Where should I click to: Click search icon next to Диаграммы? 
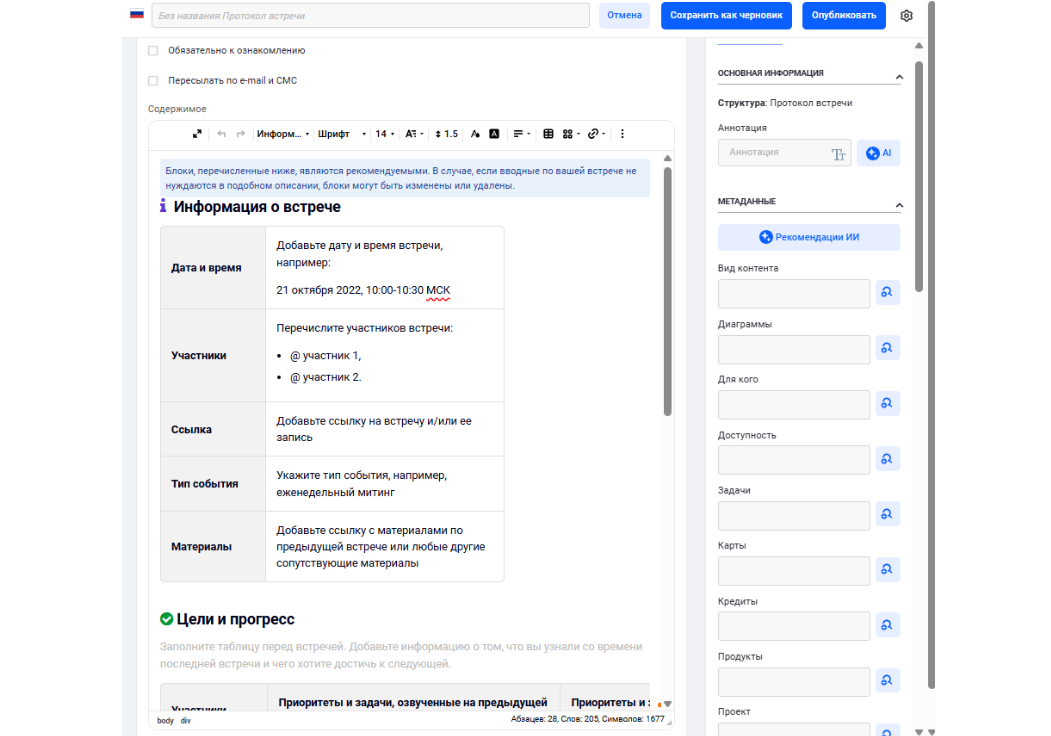(887, 348)
